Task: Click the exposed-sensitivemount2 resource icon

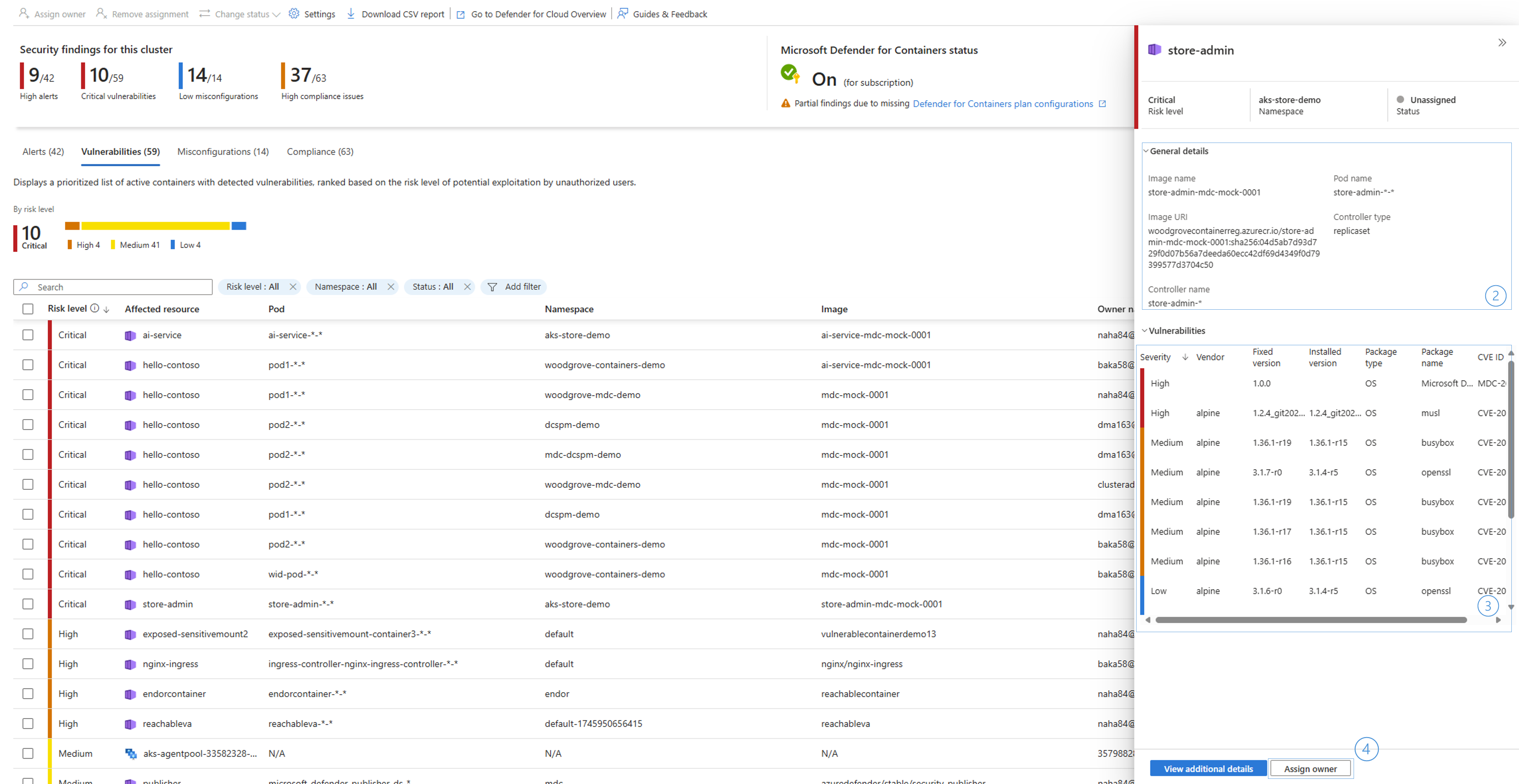Action: pyautogui.click(x=130, y=635)
